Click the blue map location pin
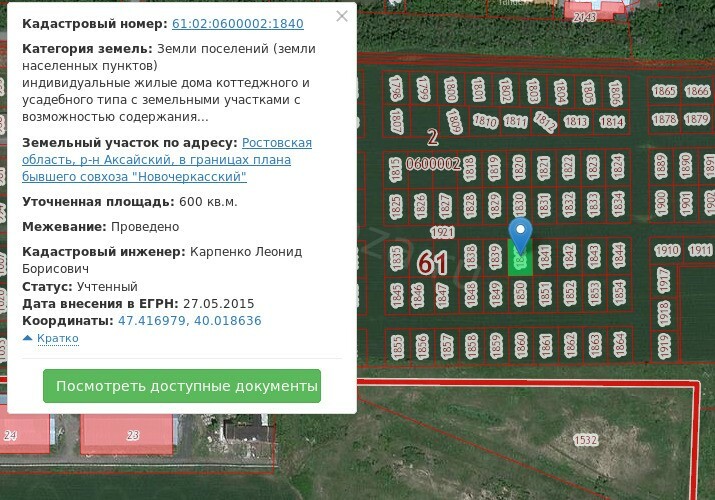Viewport: 715px width, 500px height. (x=519, y=236)
